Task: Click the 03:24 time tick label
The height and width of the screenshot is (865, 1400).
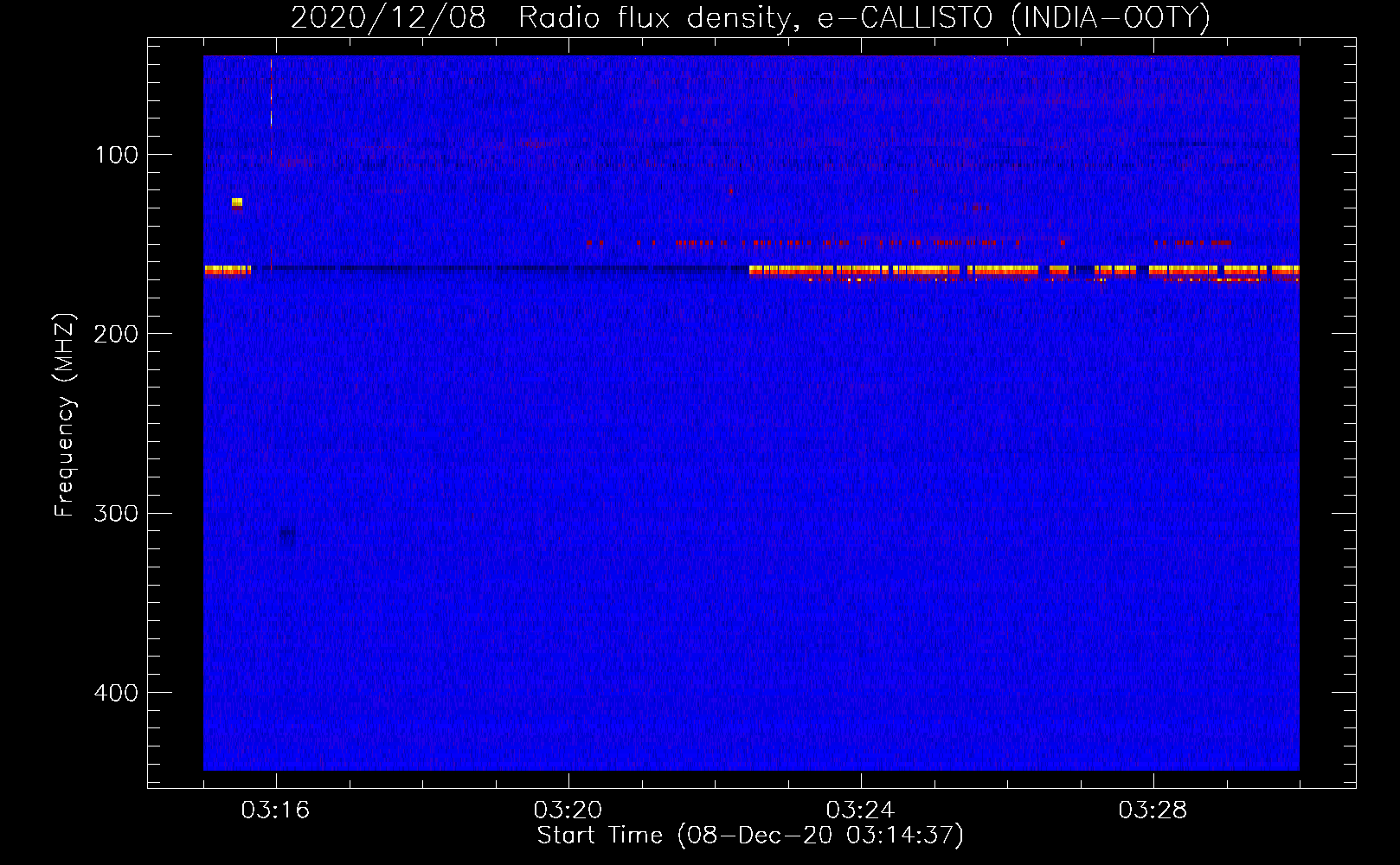Action: pyautogui.click(x=860, y=811)
